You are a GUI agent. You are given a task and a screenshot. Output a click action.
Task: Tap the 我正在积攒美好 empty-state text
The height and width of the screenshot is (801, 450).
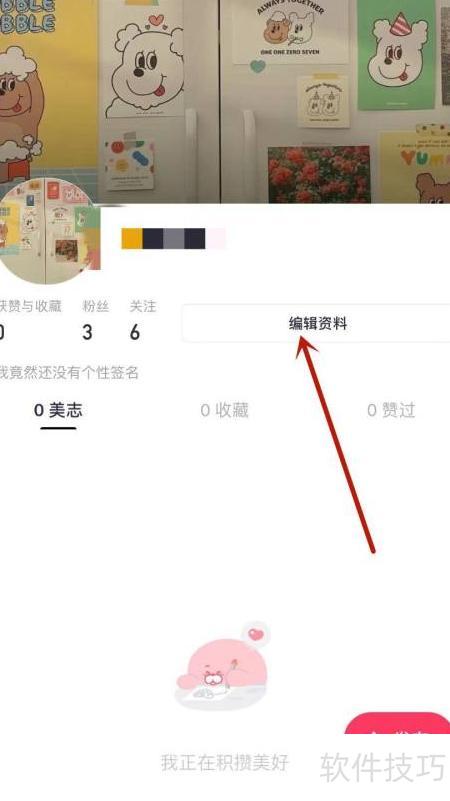(225, 763)
